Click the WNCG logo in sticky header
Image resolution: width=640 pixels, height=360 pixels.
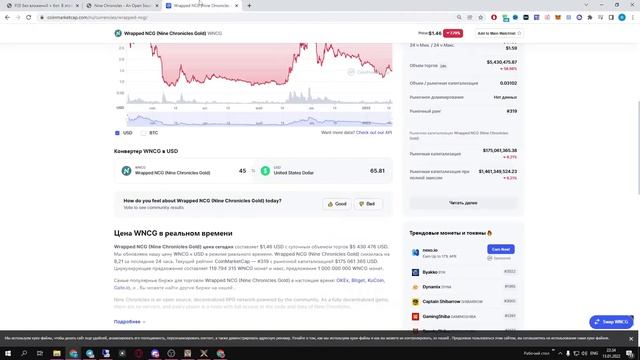118,33
